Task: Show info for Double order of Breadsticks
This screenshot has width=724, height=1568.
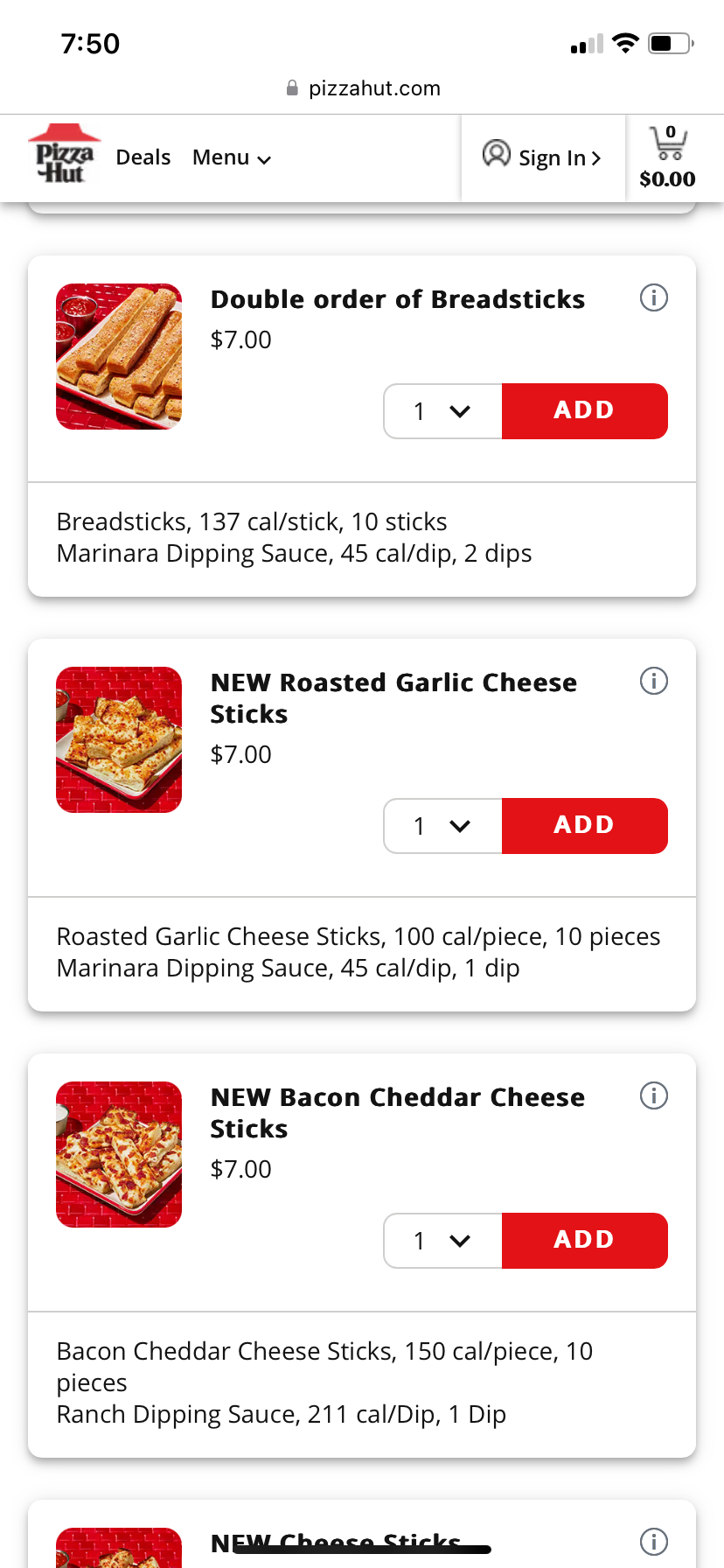Action: (653, 298)
